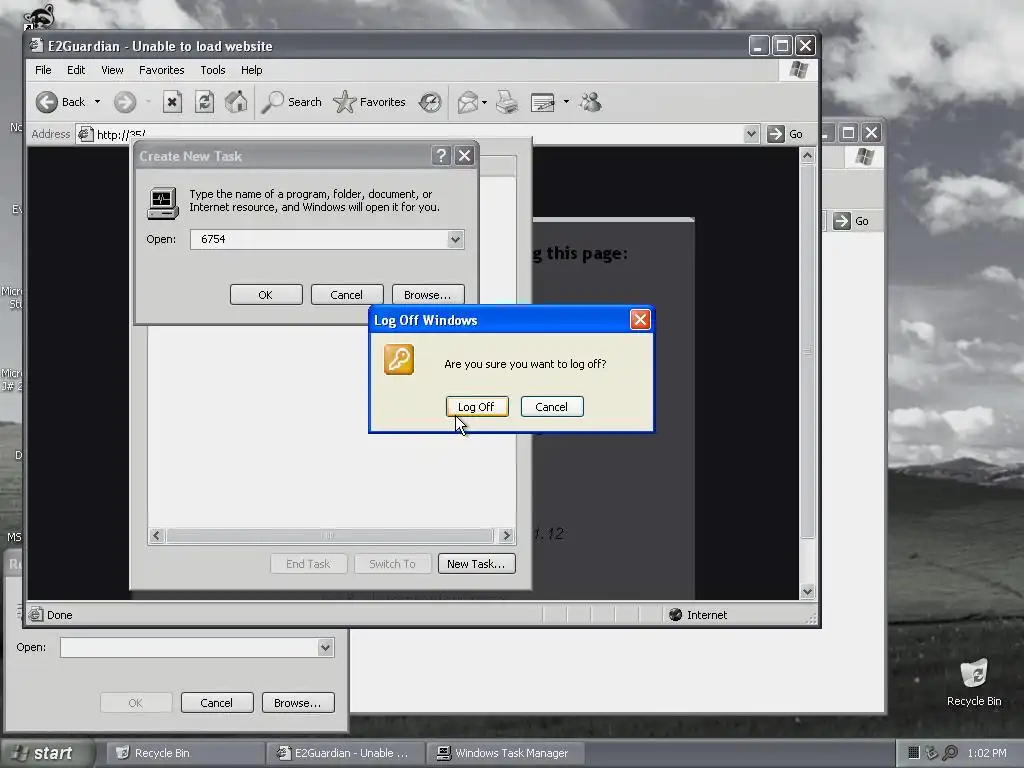
Task: Stop page loading with the Stop icon
Action: (172, 102)
